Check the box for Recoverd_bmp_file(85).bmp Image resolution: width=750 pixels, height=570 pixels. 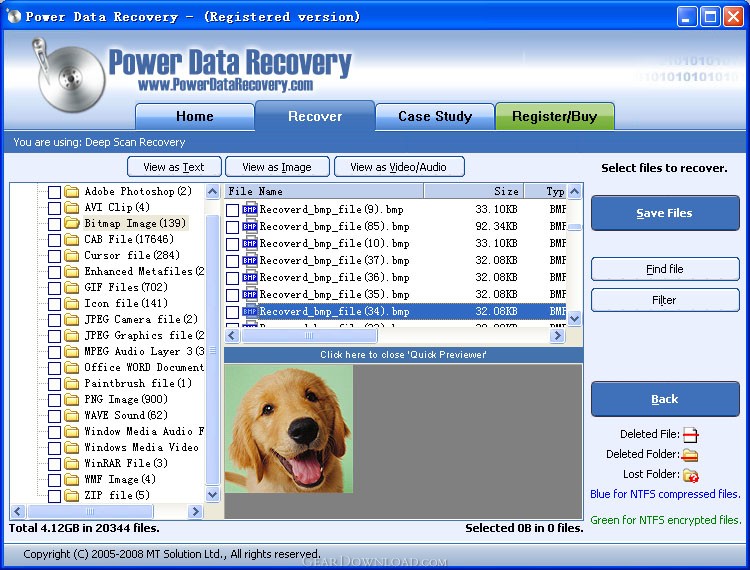tap(232, 227)
